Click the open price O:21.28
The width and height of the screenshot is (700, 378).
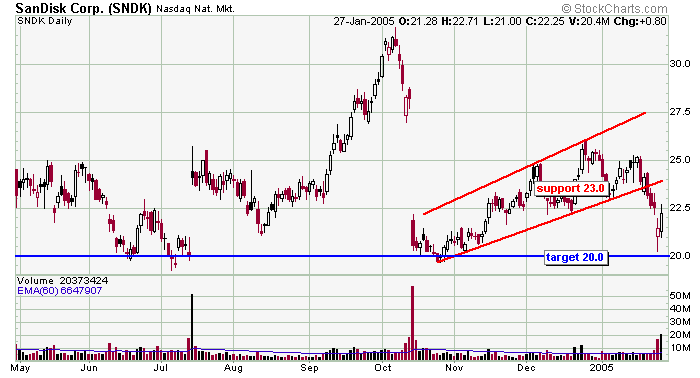(x=417, y=21)
